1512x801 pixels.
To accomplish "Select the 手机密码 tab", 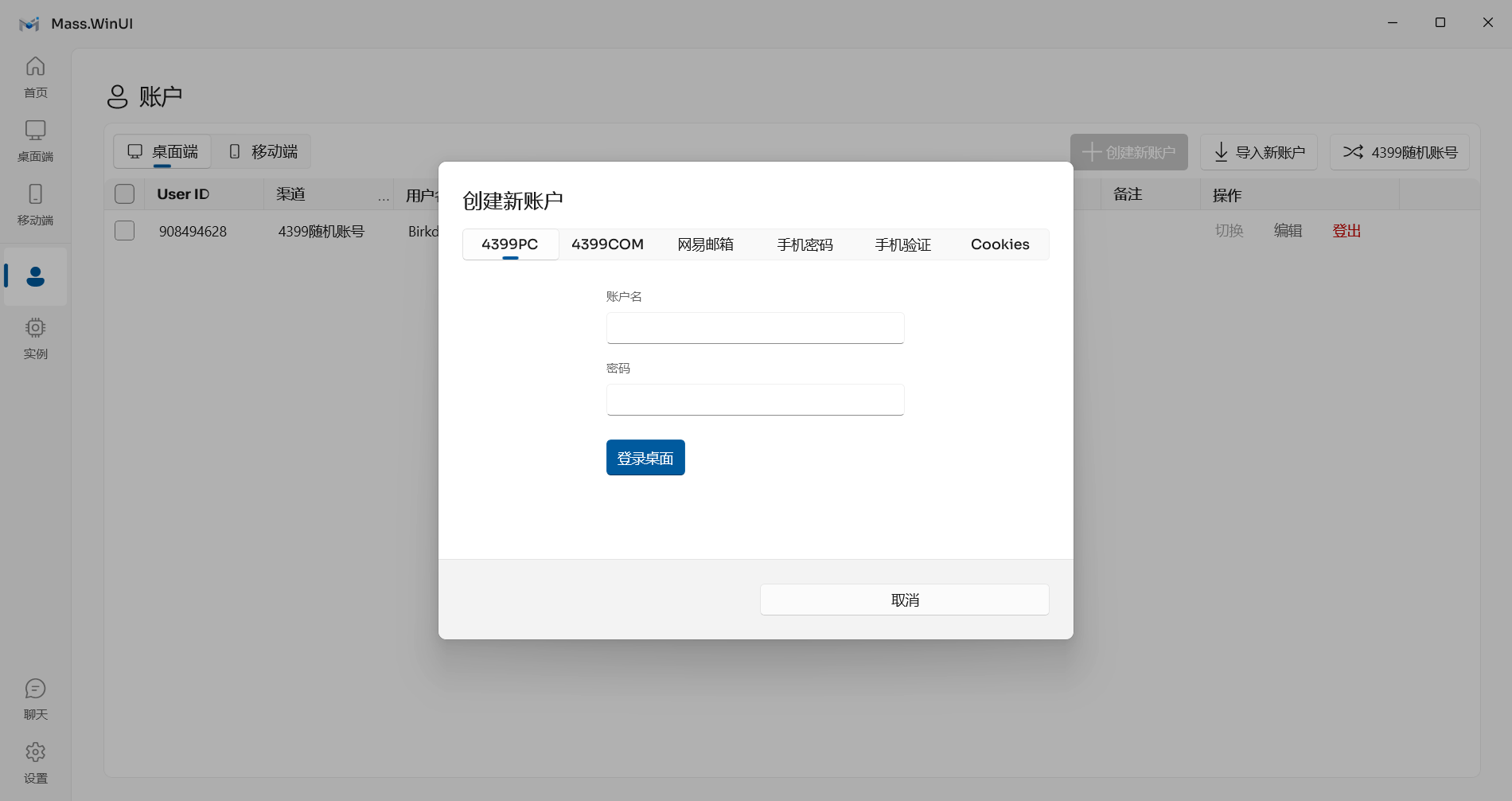I will pyautogui.click(x=805, y=244).
